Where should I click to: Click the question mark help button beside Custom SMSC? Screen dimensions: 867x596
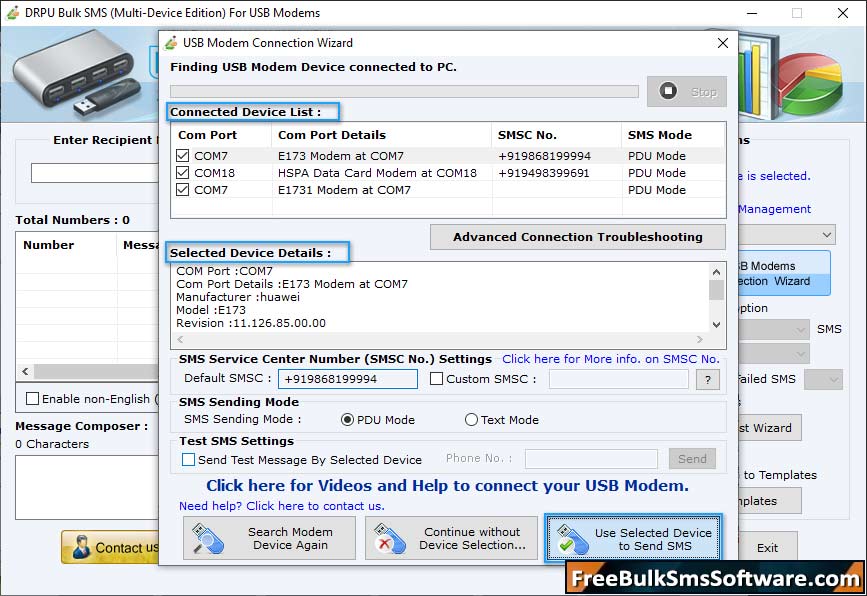click(708, 379)
